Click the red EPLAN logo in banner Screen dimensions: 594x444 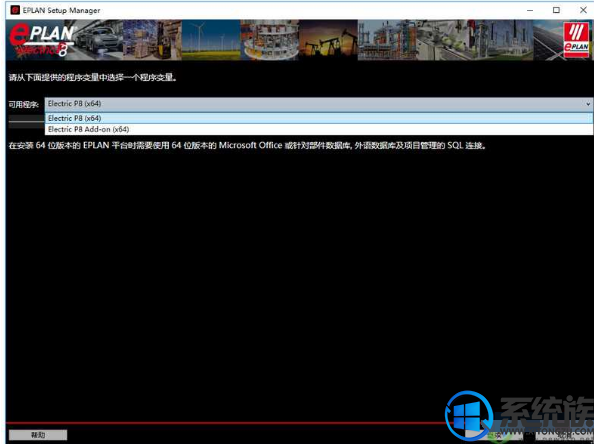click(x=576, y=39)
